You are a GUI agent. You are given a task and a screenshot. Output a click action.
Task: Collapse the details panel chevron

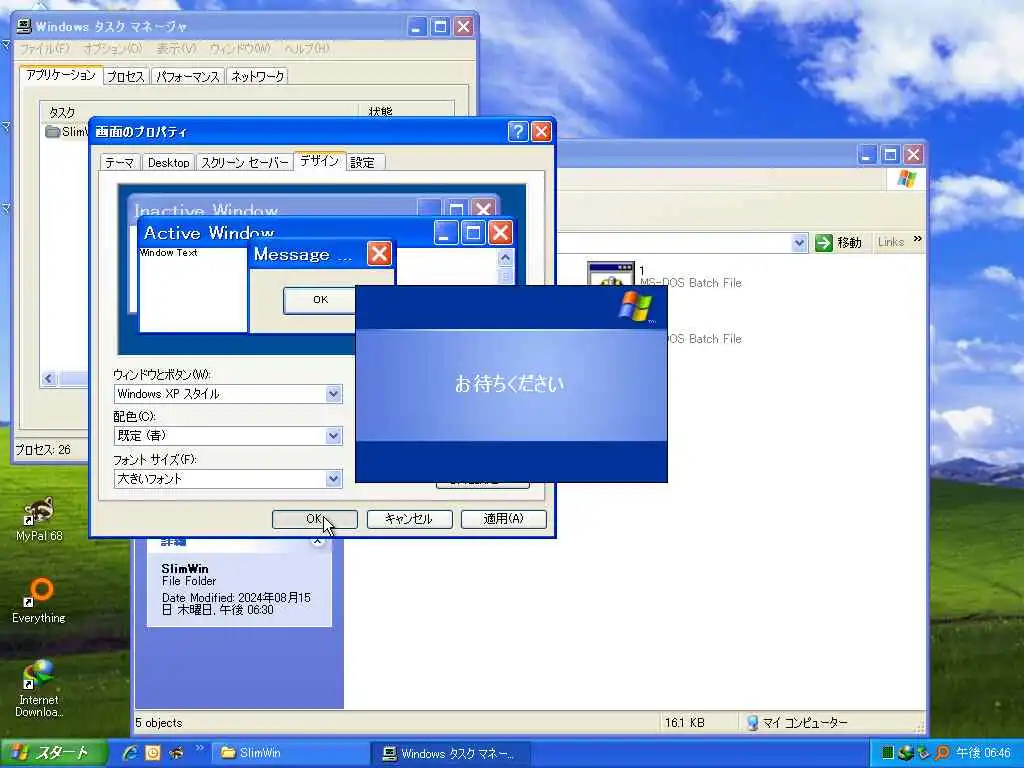[x=317, y=541]
